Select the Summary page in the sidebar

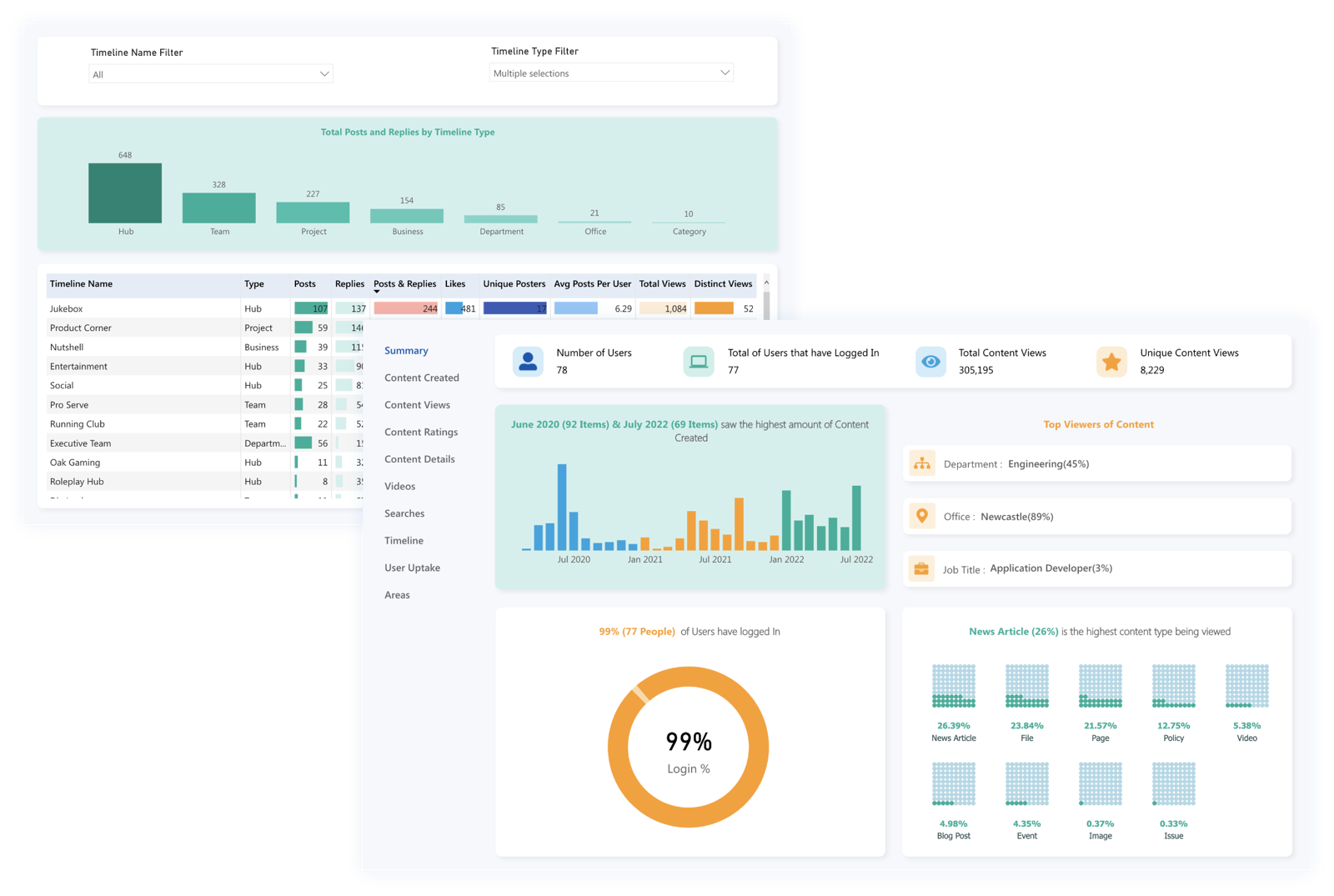click(406, 351)
